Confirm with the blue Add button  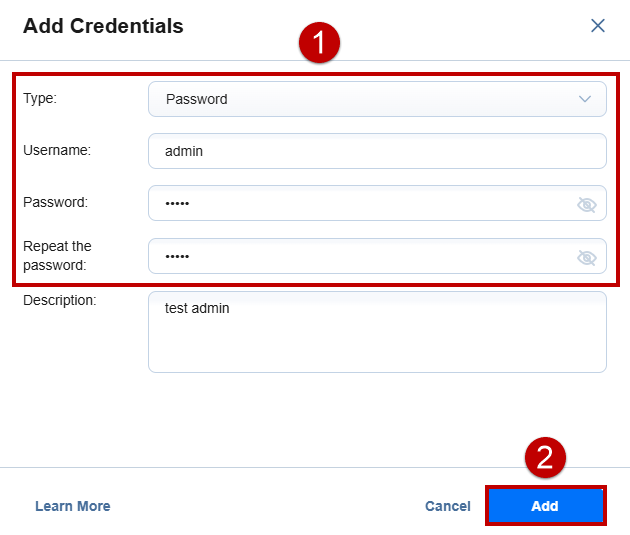545,506
